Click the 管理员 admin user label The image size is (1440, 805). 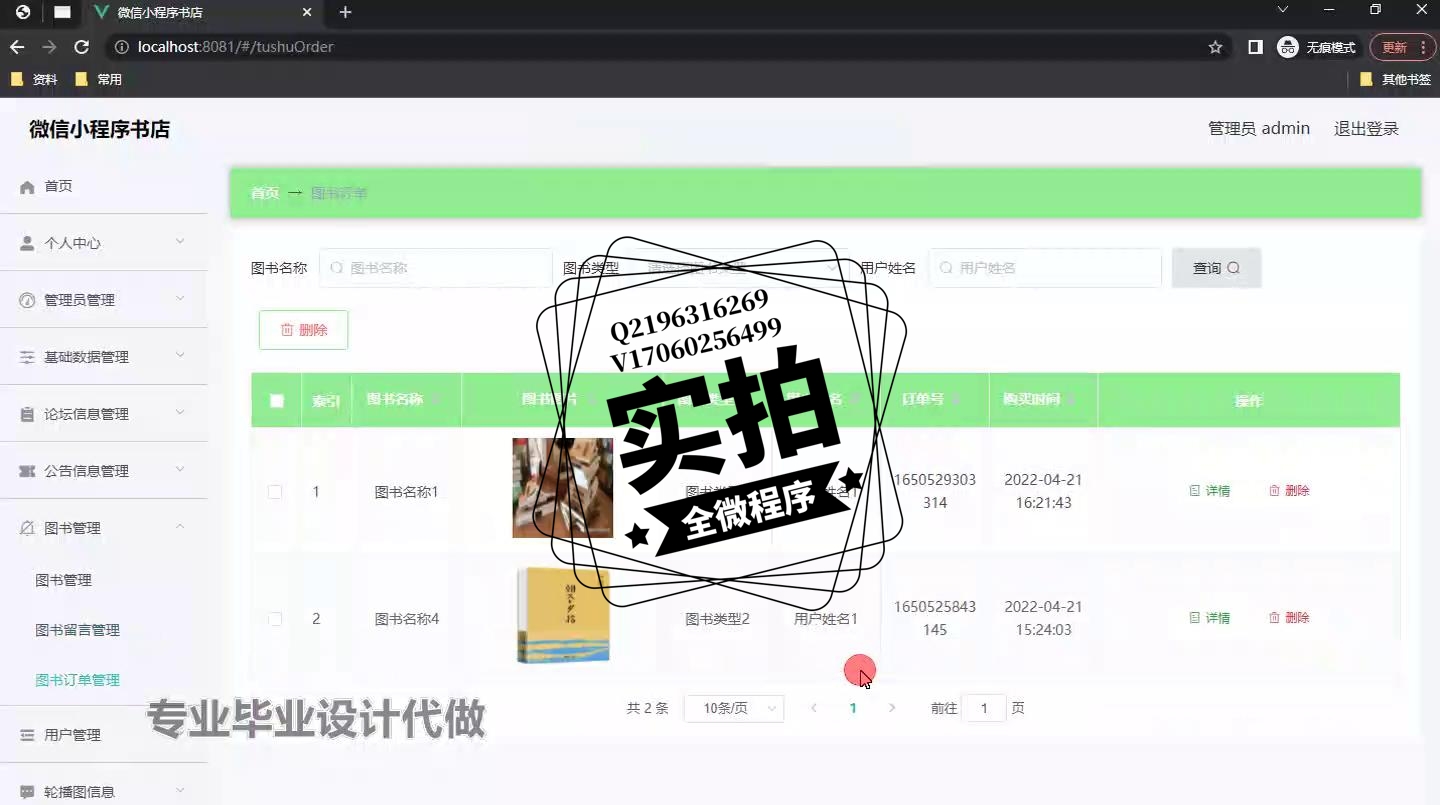click(x=1259, y=129)
